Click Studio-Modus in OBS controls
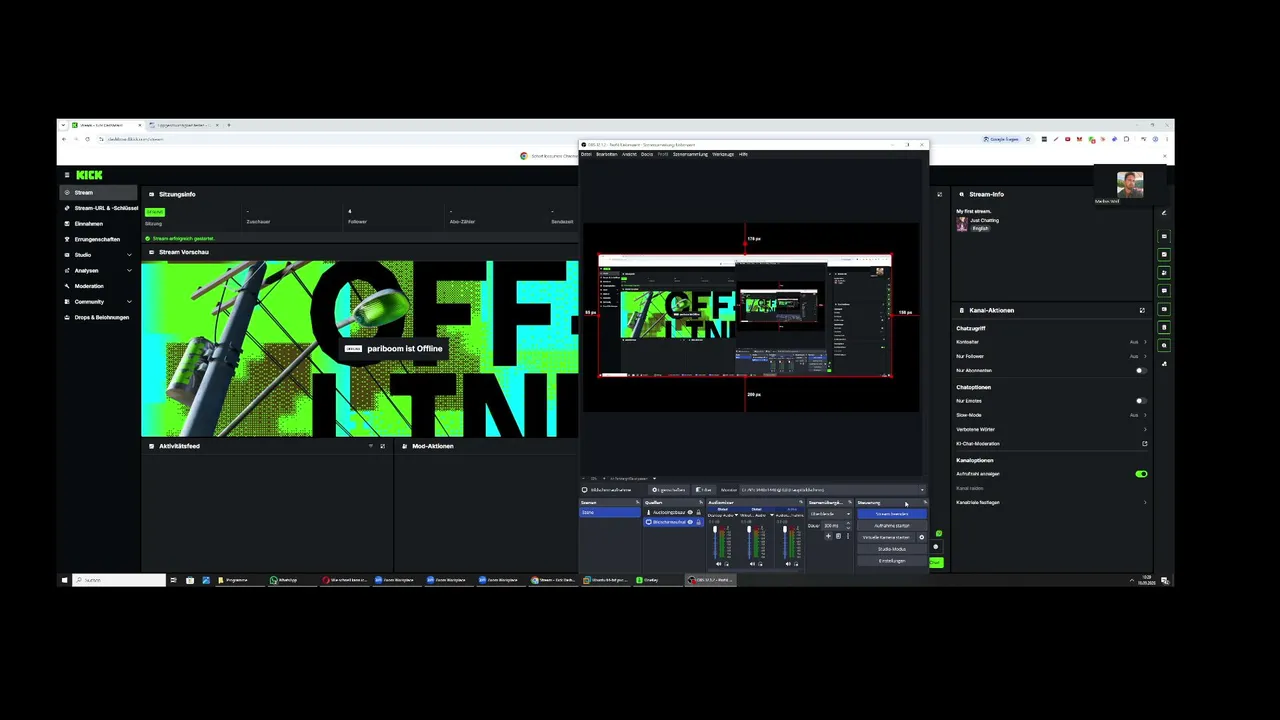The width and height of the screenshot is (1280, 720). pyautogui.click(x=892, y=549)
